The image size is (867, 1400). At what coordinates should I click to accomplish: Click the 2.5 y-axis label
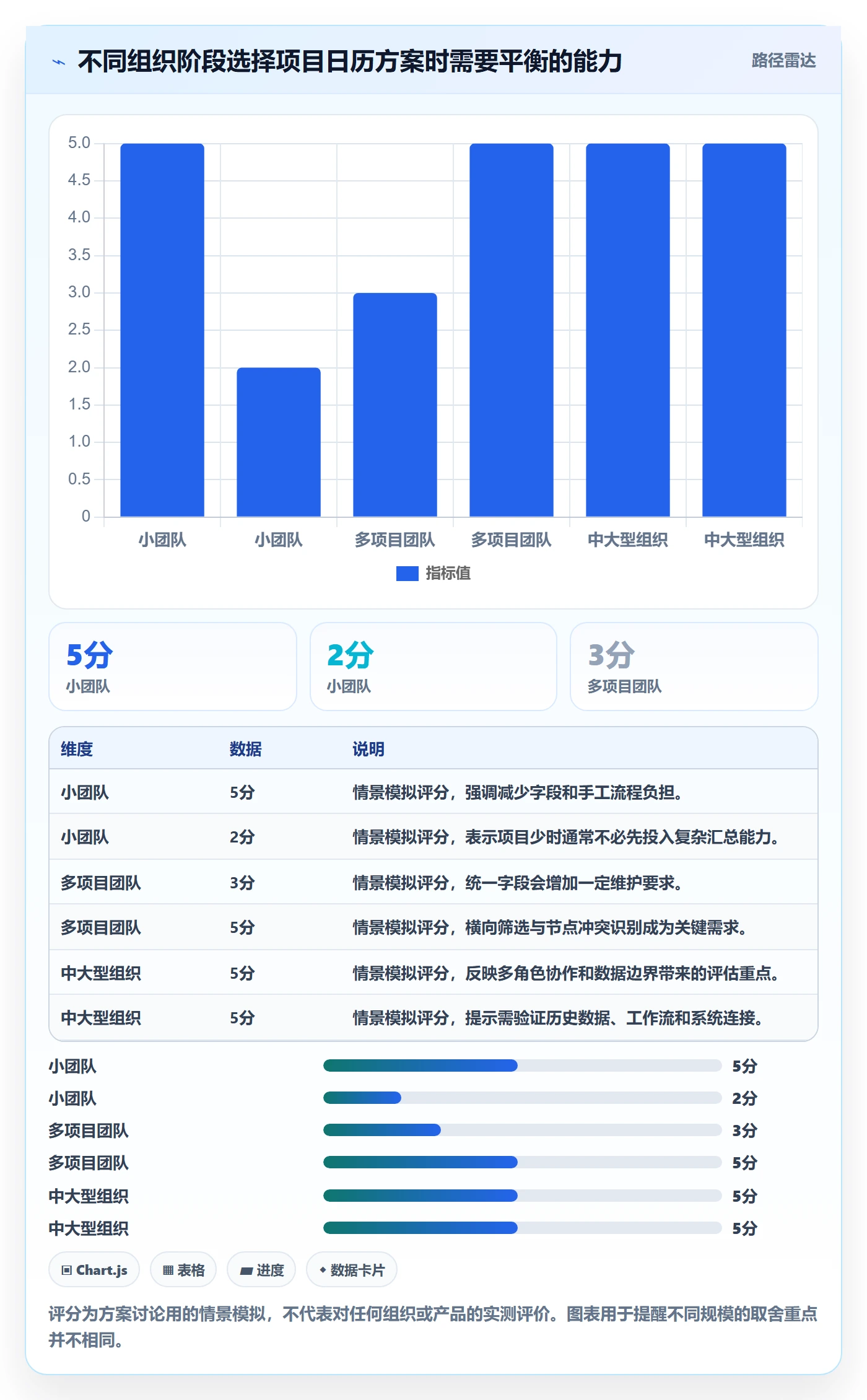click(x=79, y=329)
